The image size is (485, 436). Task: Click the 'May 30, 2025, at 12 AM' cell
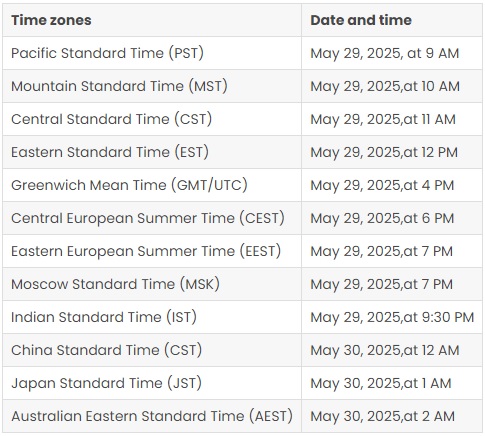pos(392,350)
